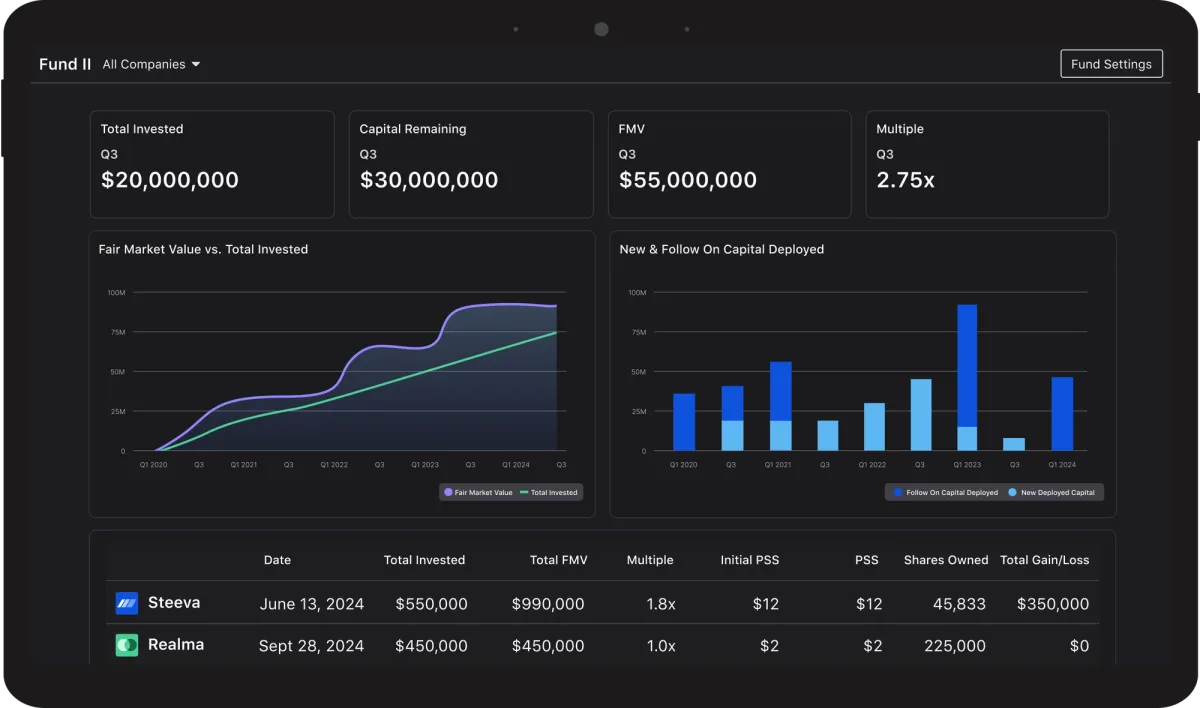Click the New Deployed Capital legend dot
The image size is (1200, 708).
click(1012, 492)
